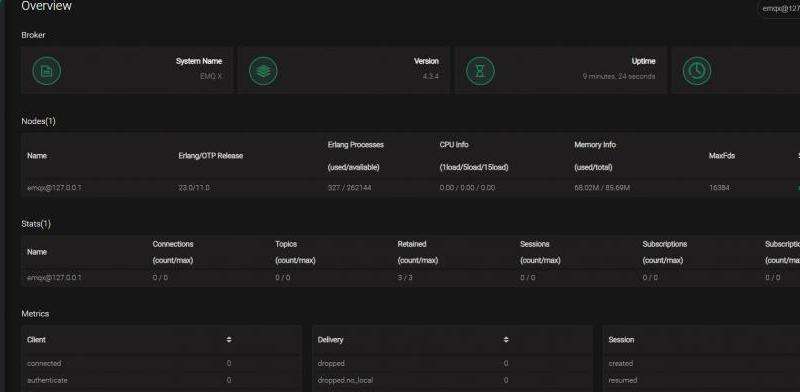Viewport: 800px width, 392px height.
Task: Click the Client metrics header
Action: coord(36,339)
